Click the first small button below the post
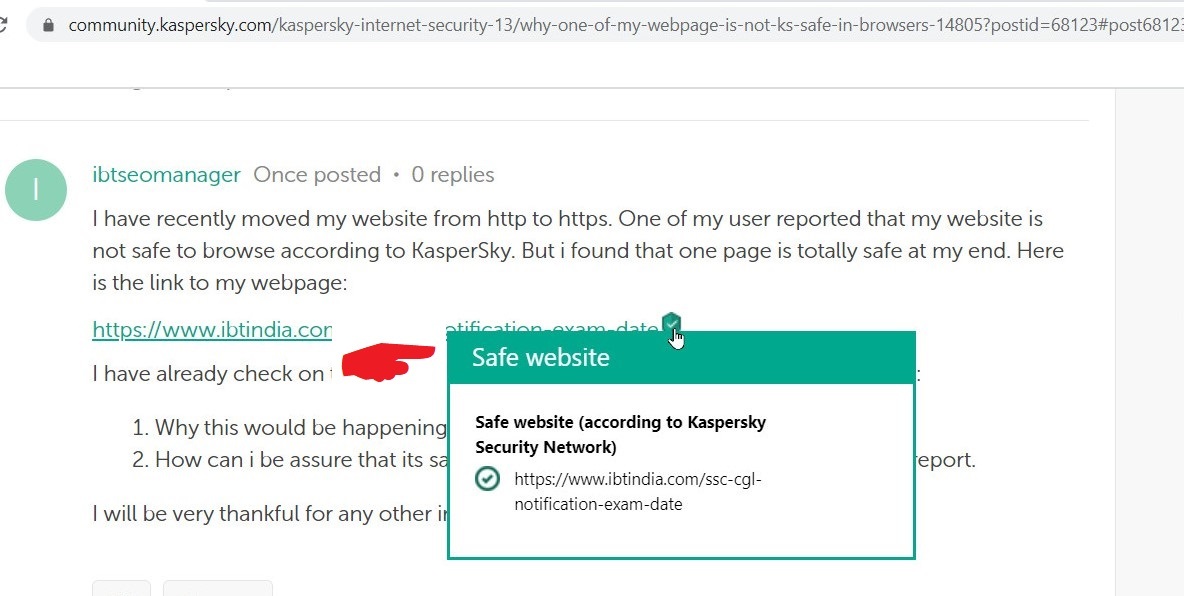Image resolution: width=1184 pixels, height=596 pixels. [121, 588]
